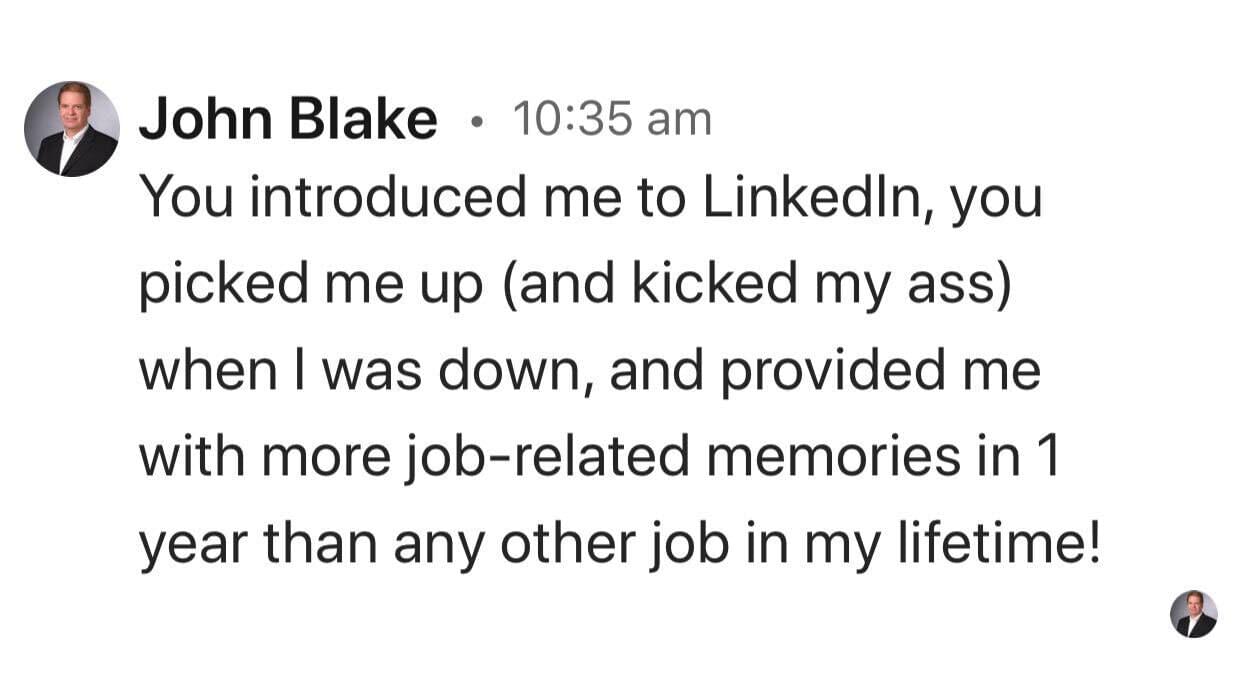Image resolution: width=1242 pixels, height=677 pixels.
Task: Click the word "introduced" in the message
Action: 388,198
